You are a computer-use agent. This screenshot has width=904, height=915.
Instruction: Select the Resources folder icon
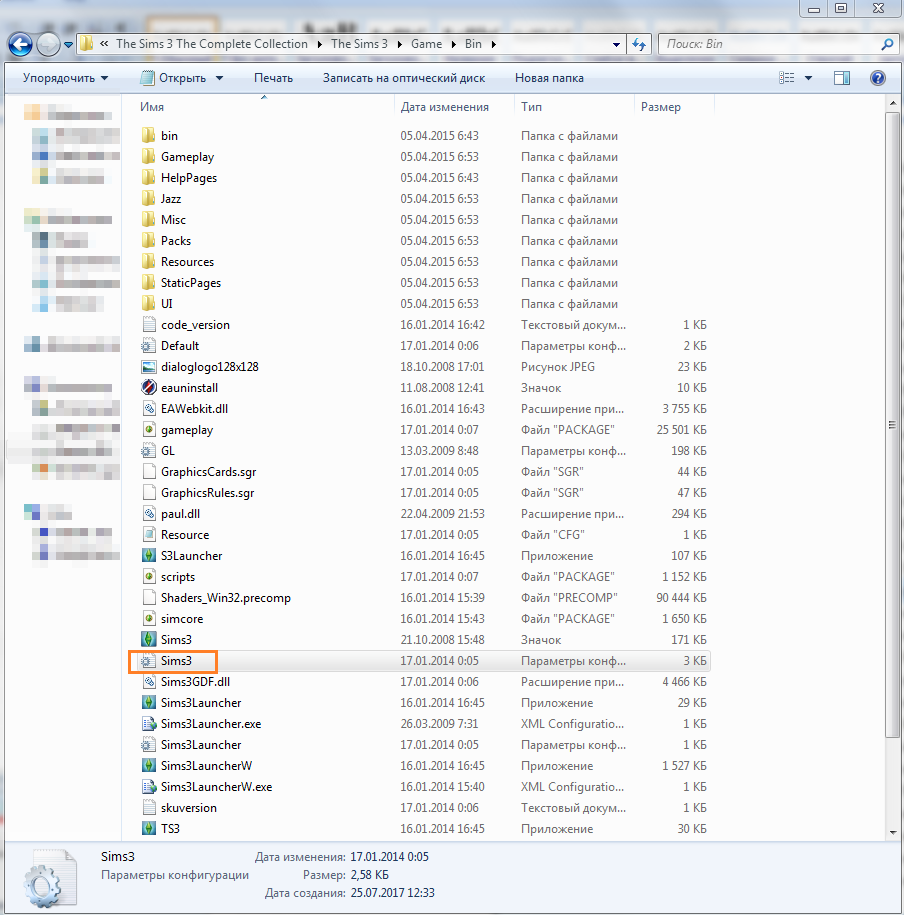pos(149,262)
